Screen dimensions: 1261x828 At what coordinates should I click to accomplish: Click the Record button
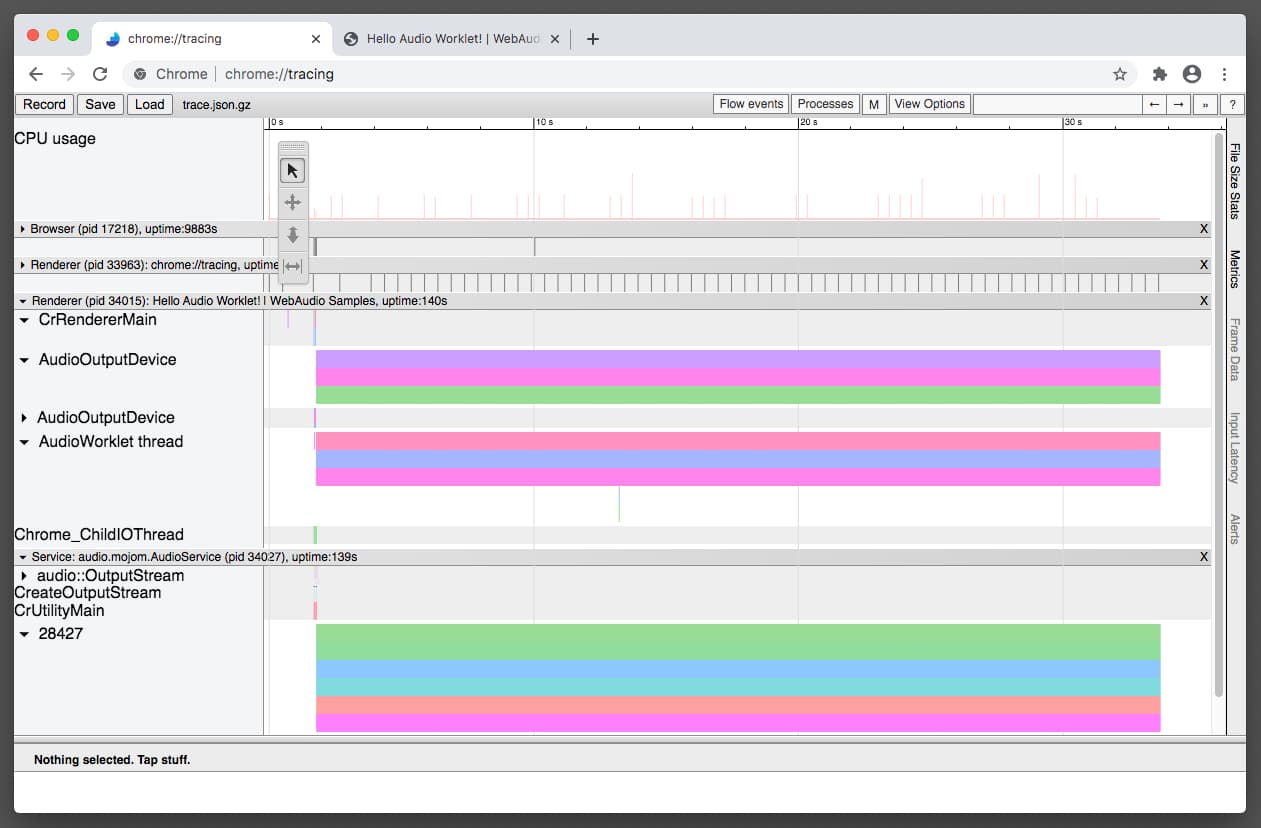point(43,104)
